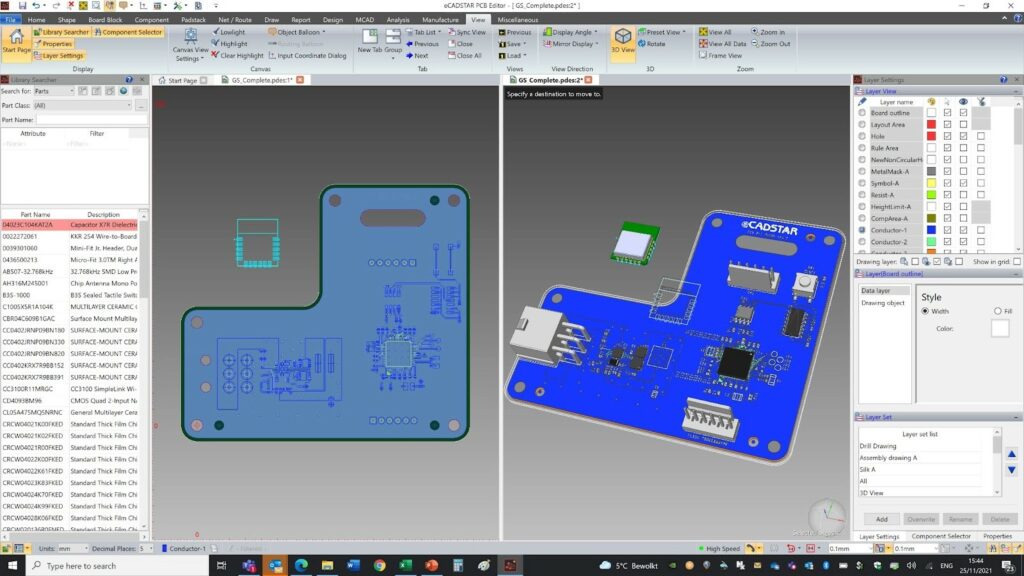Open Google Chrome from the taskbar

379,566
